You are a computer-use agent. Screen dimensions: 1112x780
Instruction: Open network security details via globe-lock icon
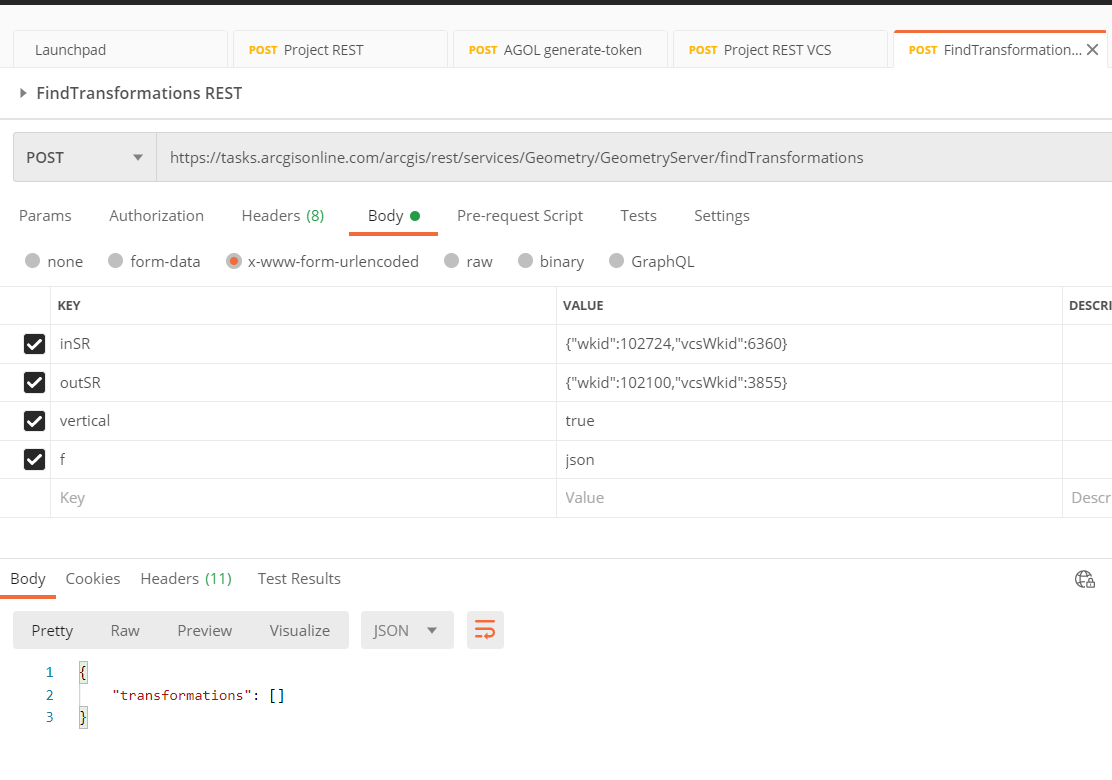coord(1084,579)
